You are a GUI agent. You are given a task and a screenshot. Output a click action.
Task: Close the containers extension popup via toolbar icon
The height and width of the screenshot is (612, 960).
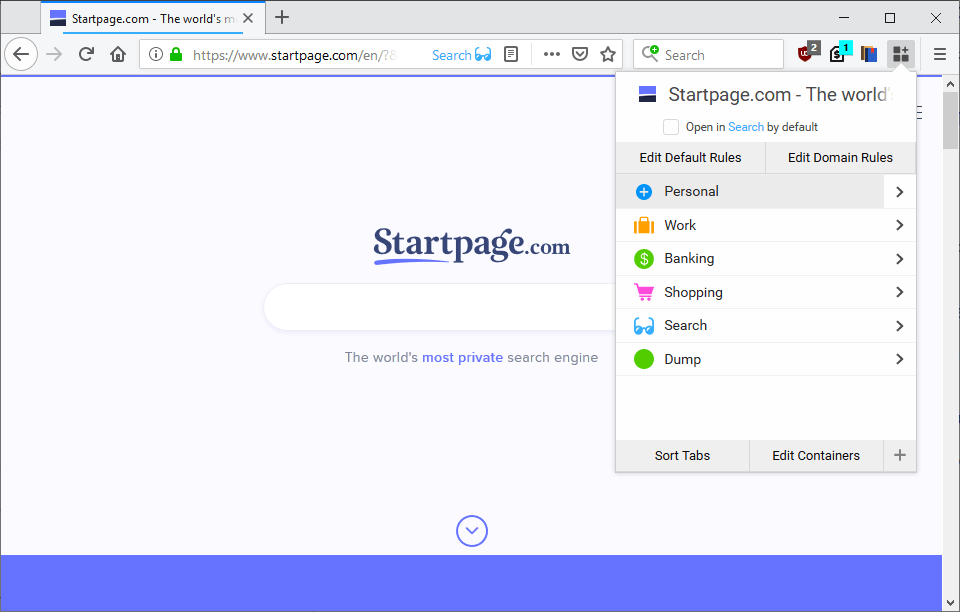click(x=901, y=54)
